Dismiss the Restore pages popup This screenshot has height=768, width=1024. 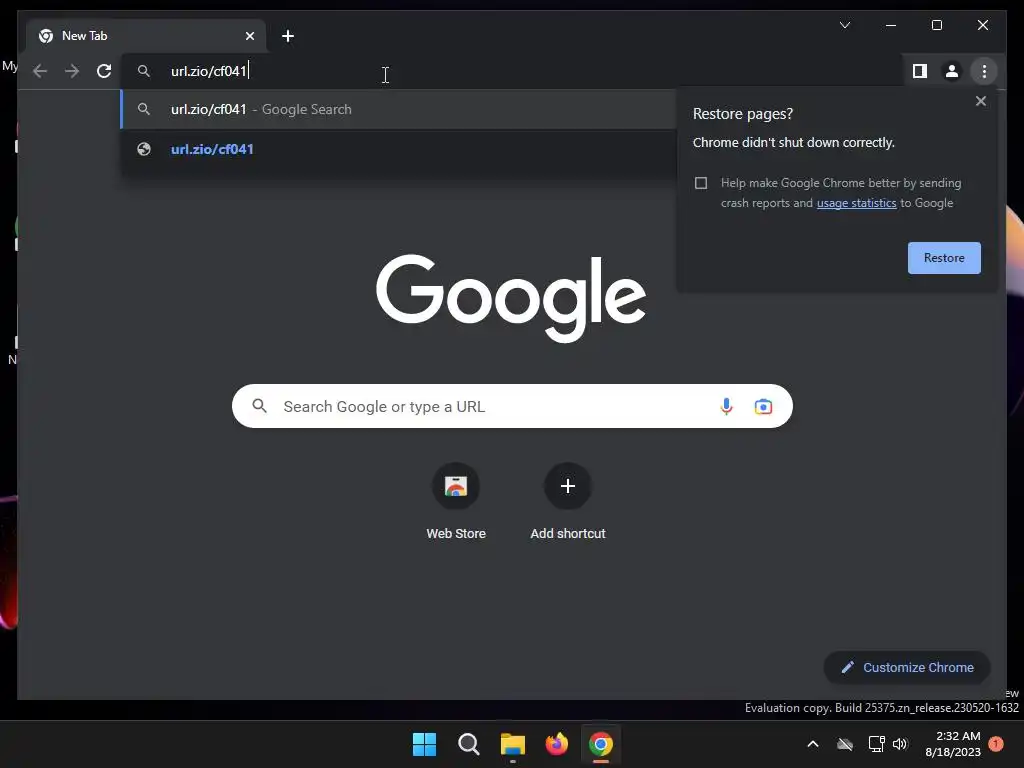click(x=980, y=101)
